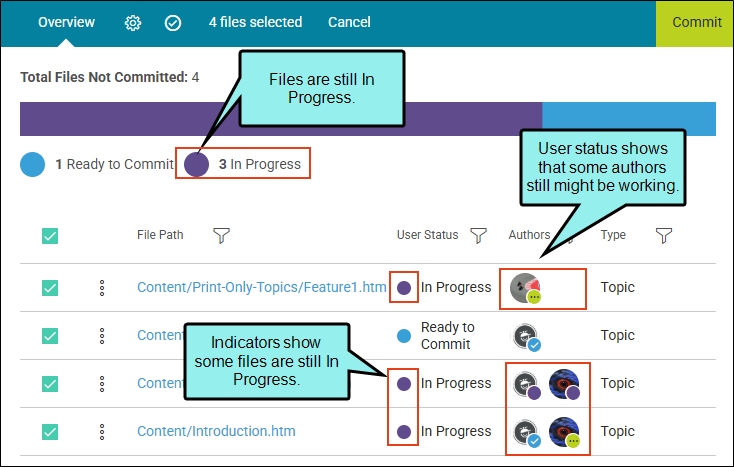734x467 pixels.
Task: Toggle the select-all checkbox in table header
Action: [50, 236]
